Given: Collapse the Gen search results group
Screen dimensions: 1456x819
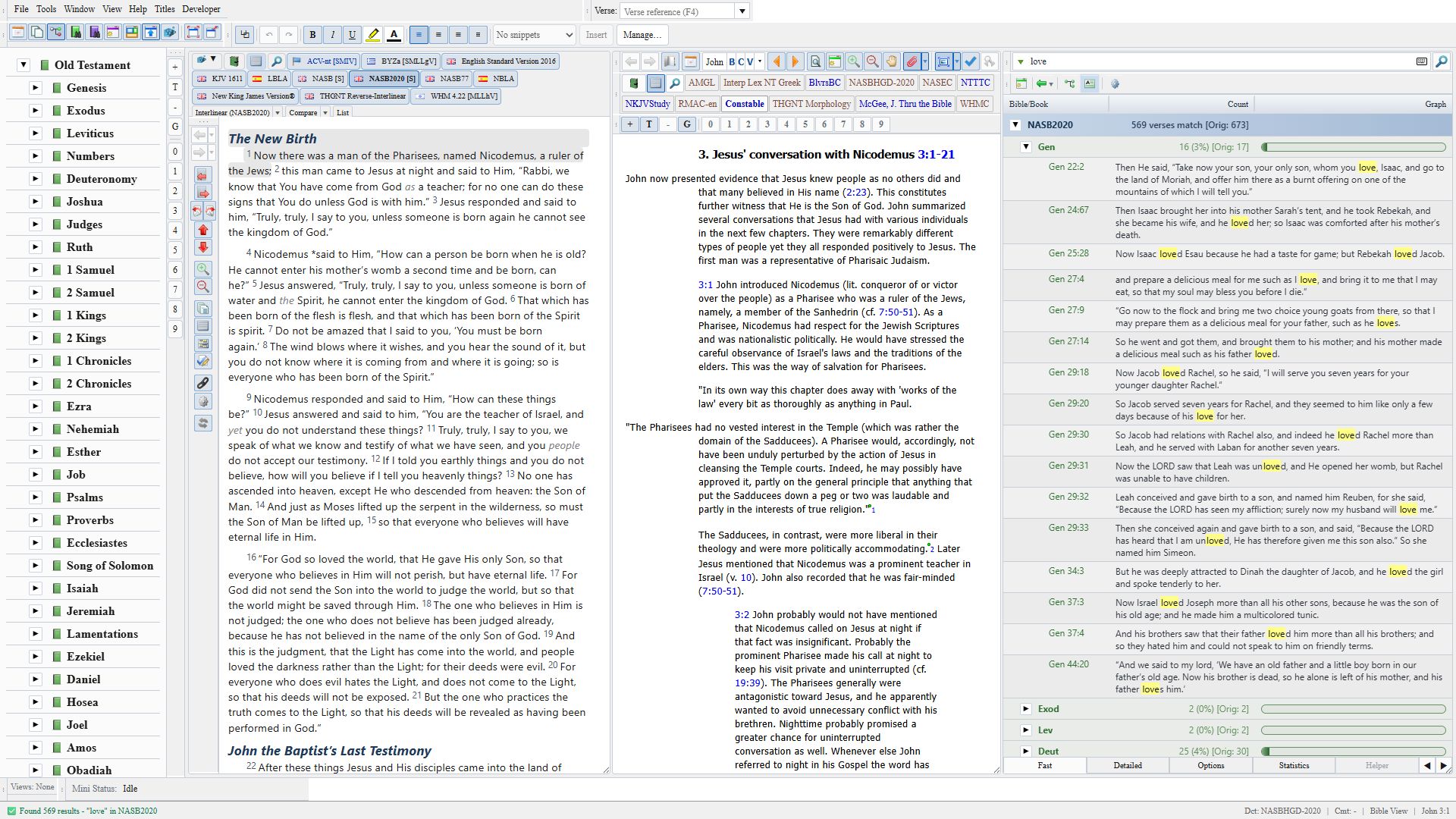Looking at the screenshot, I should point(1025,147).
